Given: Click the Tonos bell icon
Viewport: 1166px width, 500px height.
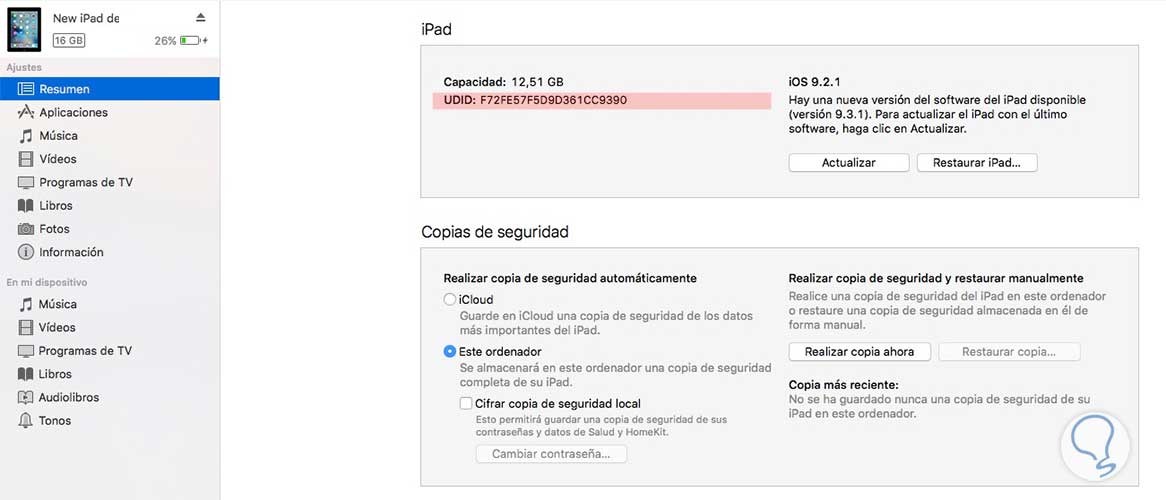Looking at the screenshot, I should coord(26,421).
